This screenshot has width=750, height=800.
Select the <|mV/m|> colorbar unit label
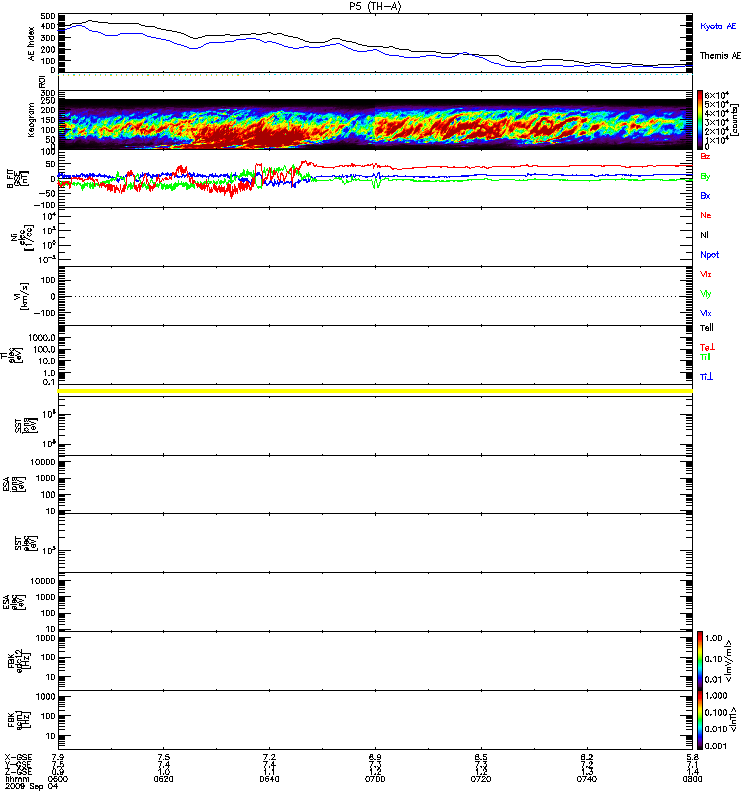point(729,661)
